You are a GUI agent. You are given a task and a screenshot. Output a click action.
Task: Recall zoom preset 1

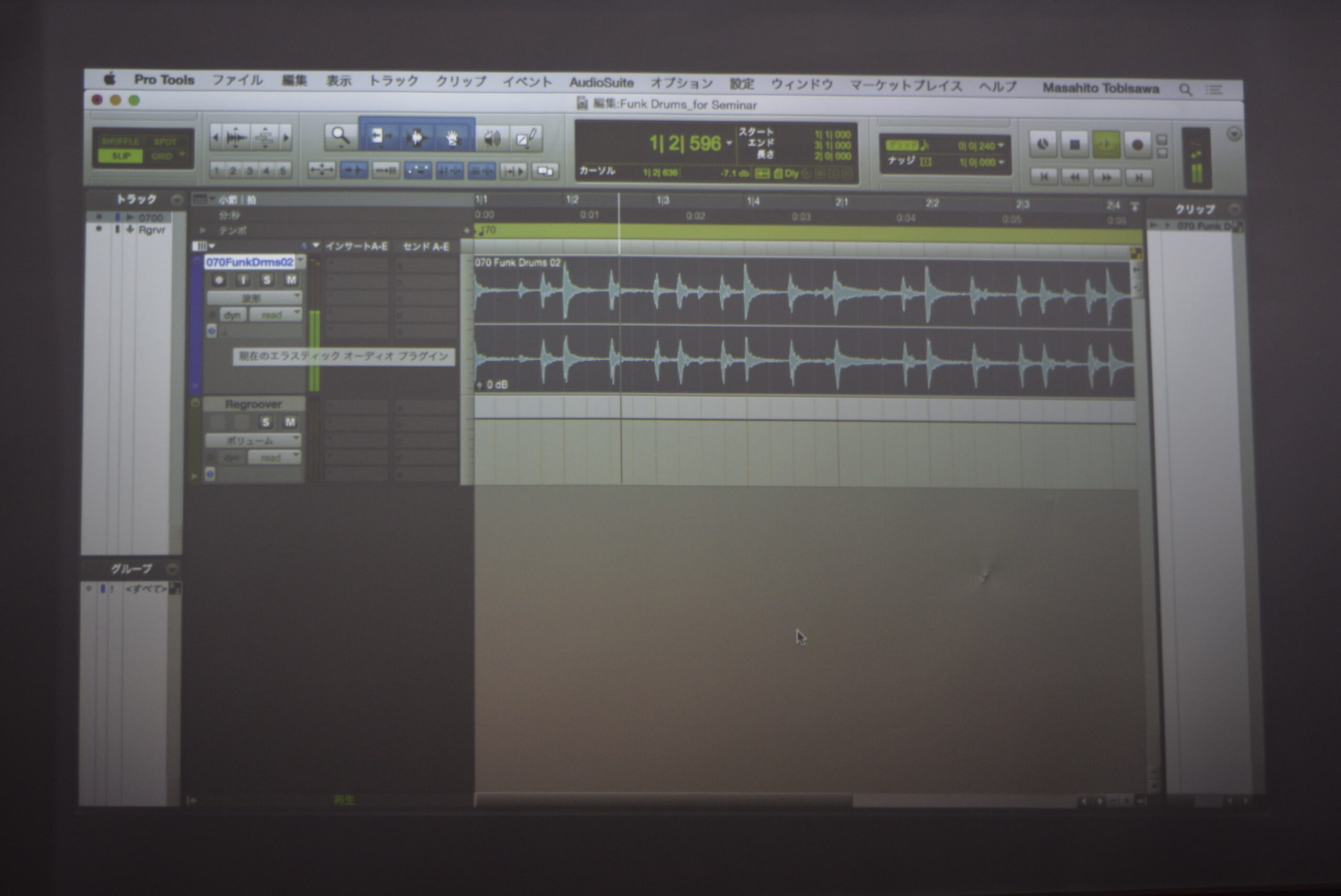click(x=217, y=170)
